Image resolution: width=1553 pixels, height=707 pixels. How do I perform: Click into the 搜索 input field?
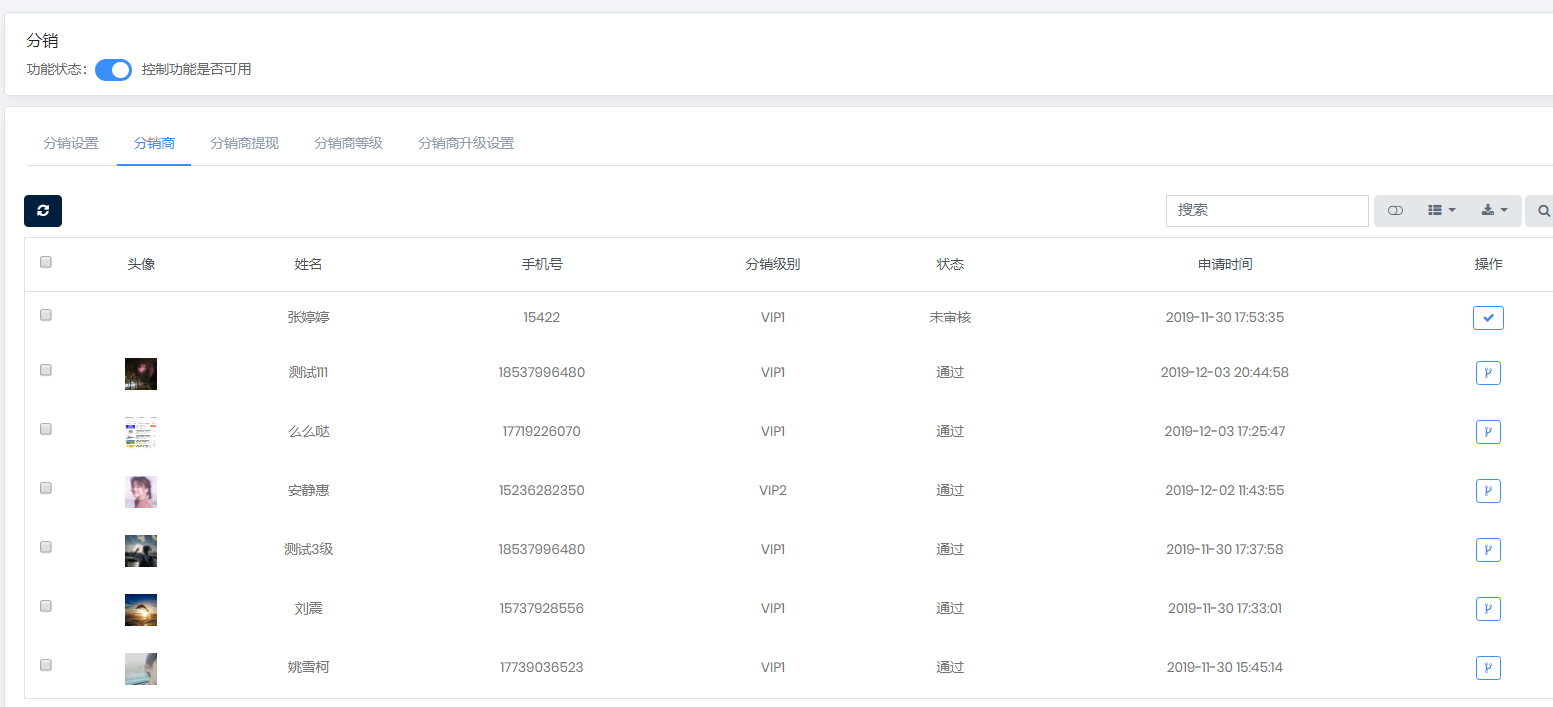[1266, 211]
